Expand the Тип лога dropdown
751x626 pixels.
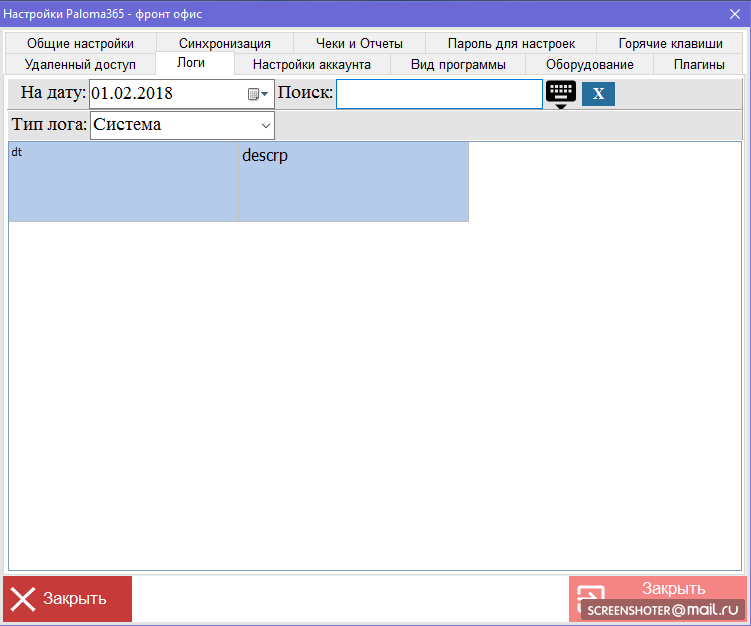(265, 125)
